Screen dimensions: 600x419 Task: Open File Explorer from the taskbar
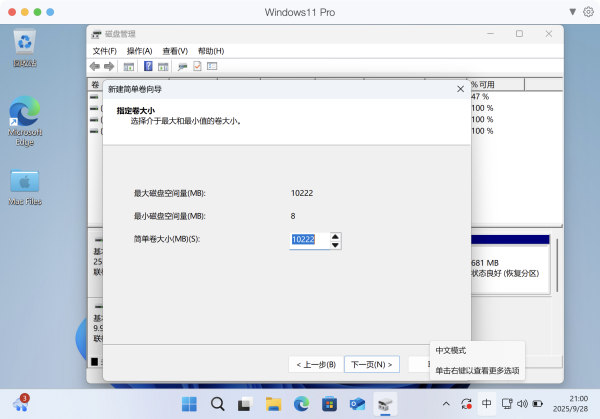coord(273,404)
